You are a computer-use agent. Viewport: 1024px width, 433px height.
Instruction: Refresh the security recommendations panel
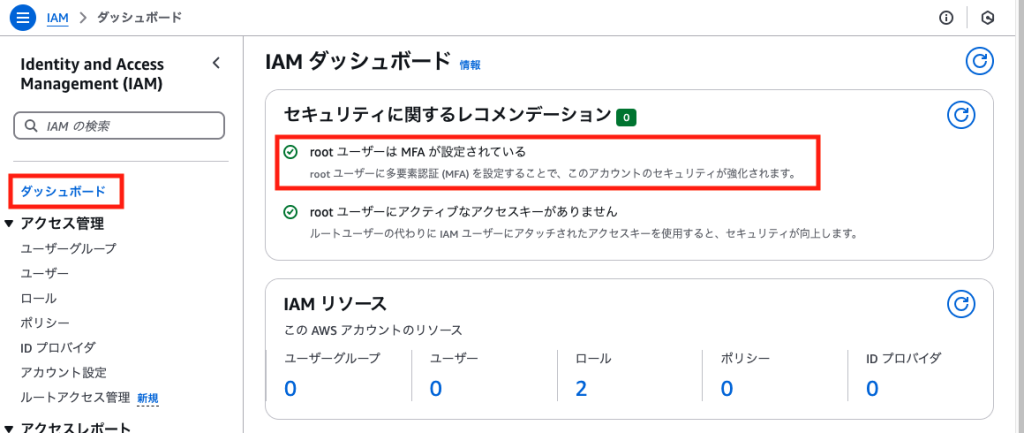point(961,115)
